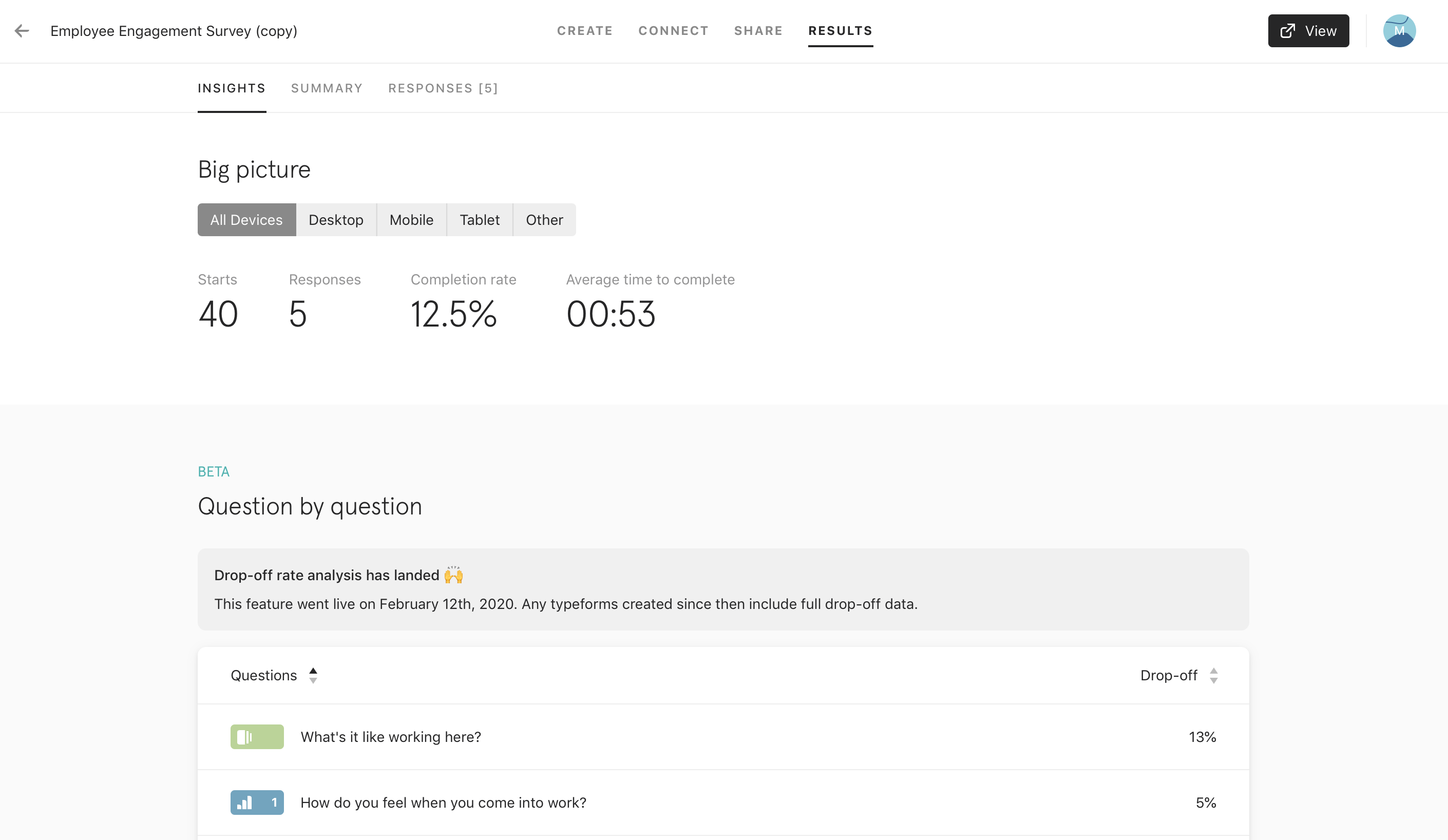Viewport: 1448px width, 840px height.
Task: Click the 'Question by question' heading
Action: pyautogui.click(x=310, y=506)
